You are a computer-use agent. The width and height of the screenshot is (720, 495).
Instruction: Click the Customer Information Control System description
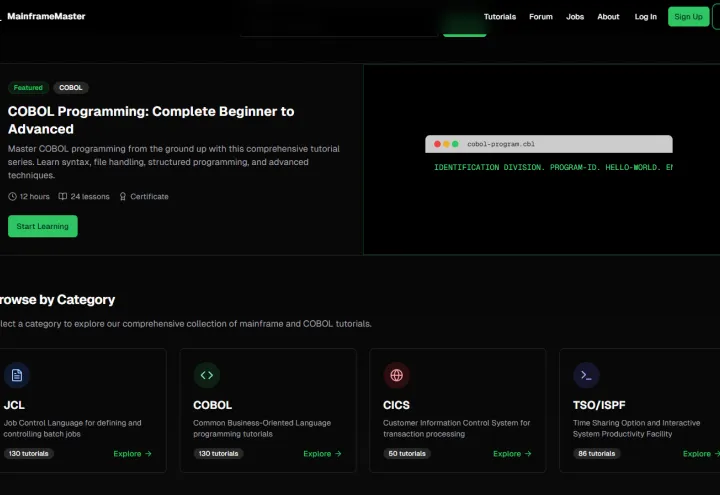tap(456, 428)
